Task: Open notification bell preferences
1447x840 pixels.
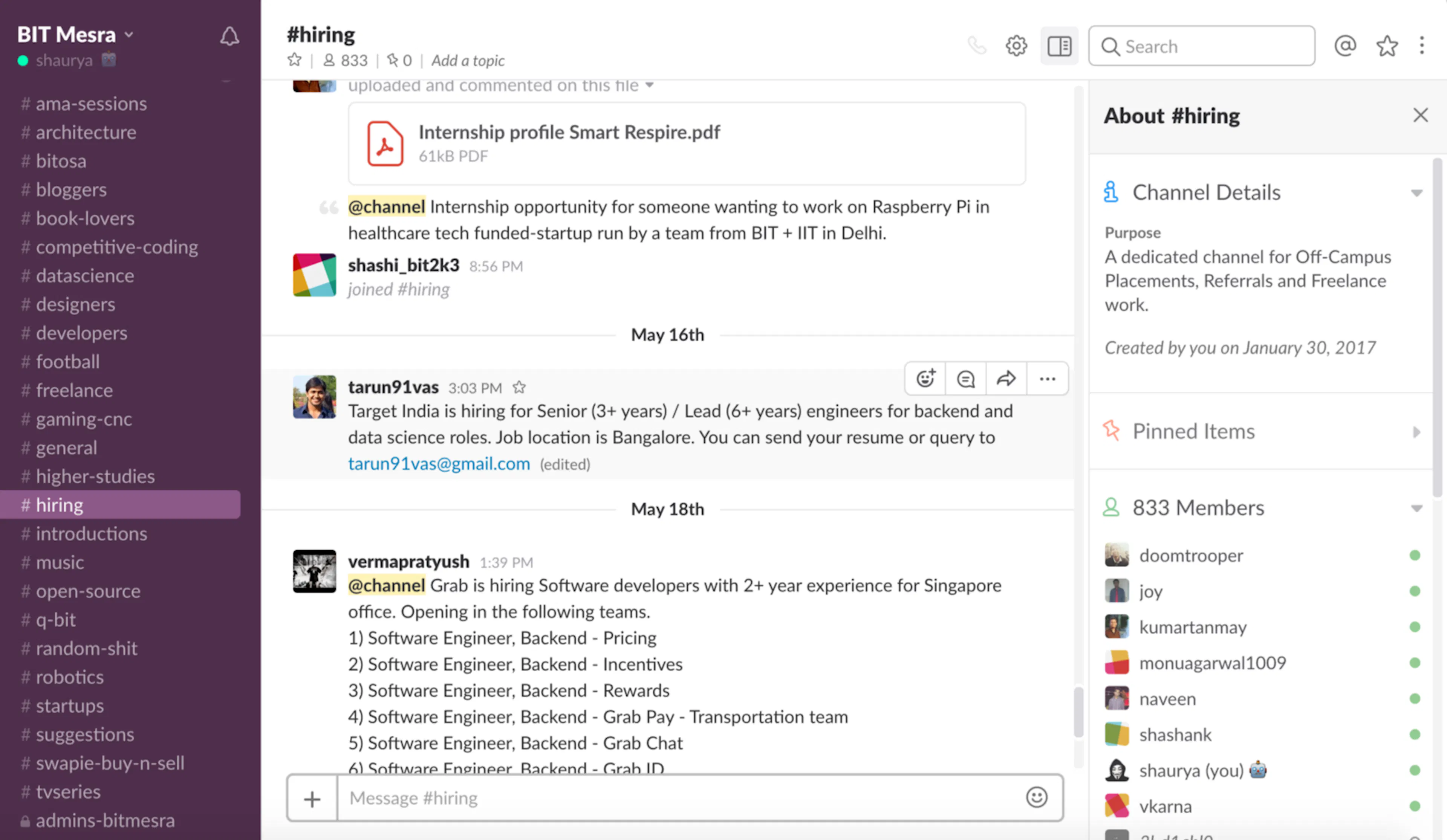Action: [229, 36]
